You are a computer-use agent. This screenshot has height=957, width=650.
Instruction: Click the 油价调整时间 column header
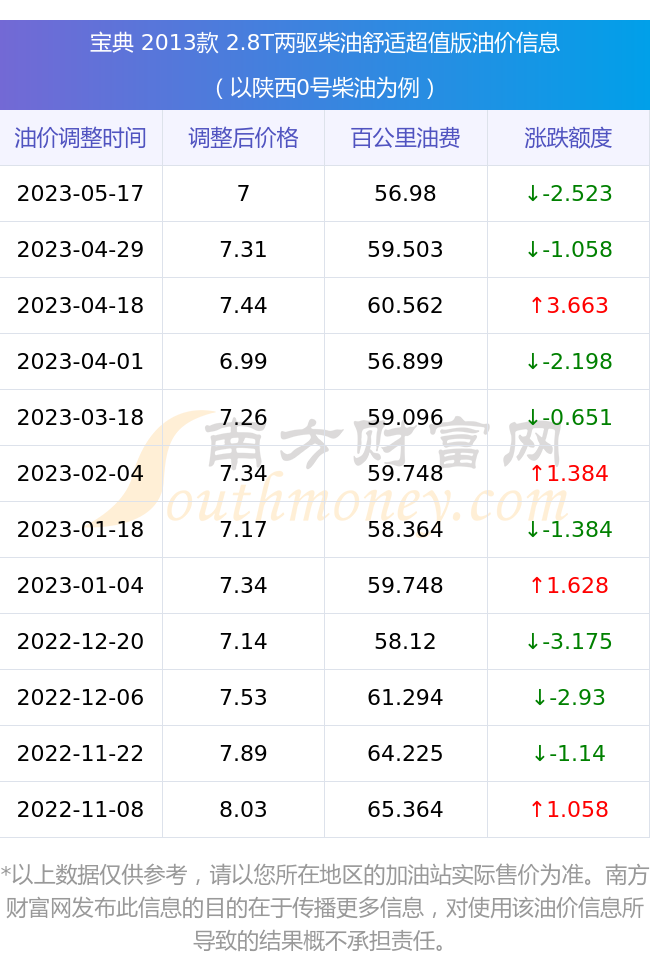[81, 138]
